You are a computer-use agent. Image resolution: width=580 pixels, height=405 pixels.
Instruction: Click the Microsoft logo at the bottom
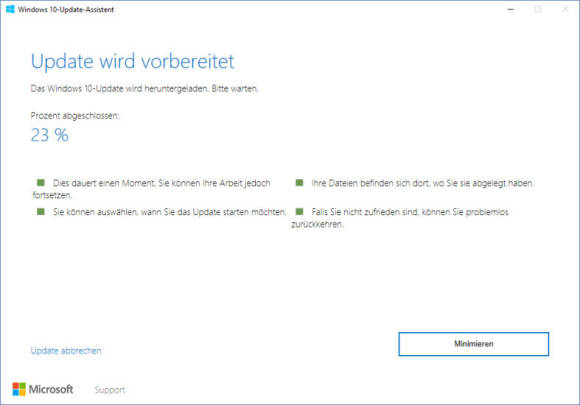[19, 389]
